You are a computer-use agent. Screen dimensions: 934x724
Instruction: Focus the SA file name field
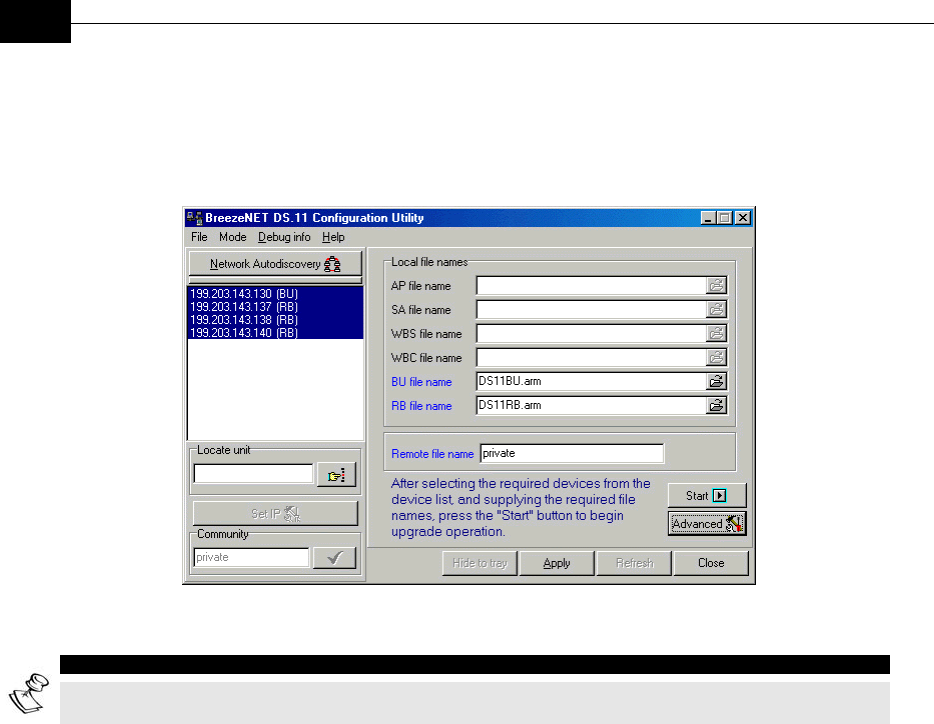pos(591,309)
